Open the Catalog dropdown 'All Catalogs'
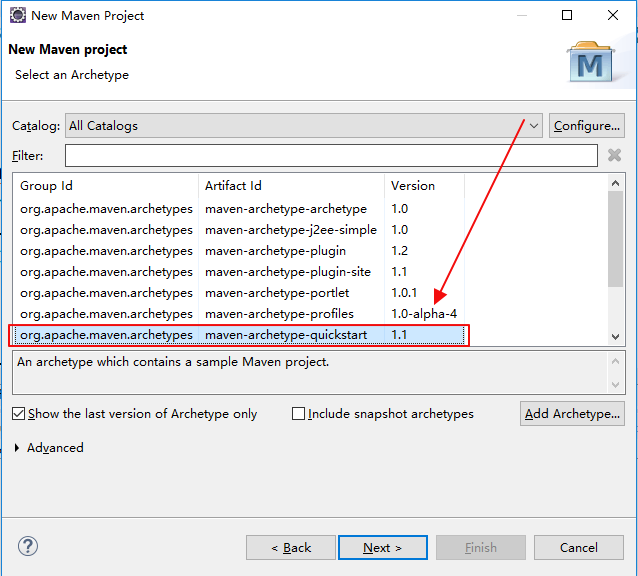 (304, 126)
